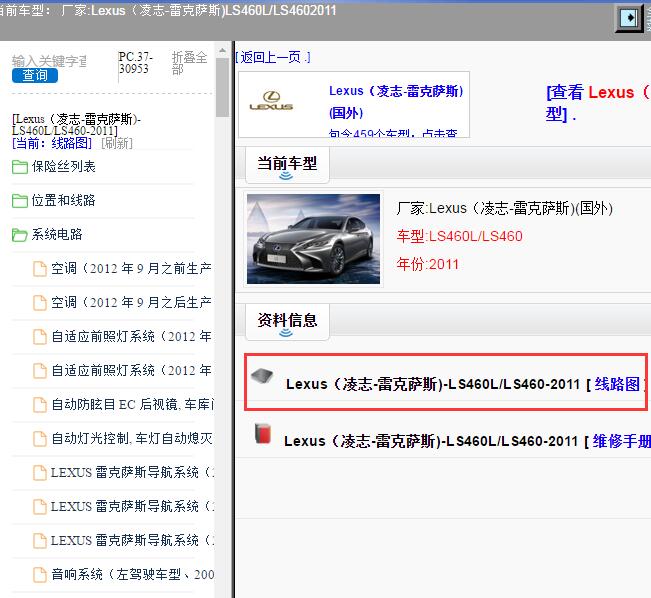Open the 保险丝列表 folder icon
This screenshot has height=598, width=651.
click(x=20, y=167)
